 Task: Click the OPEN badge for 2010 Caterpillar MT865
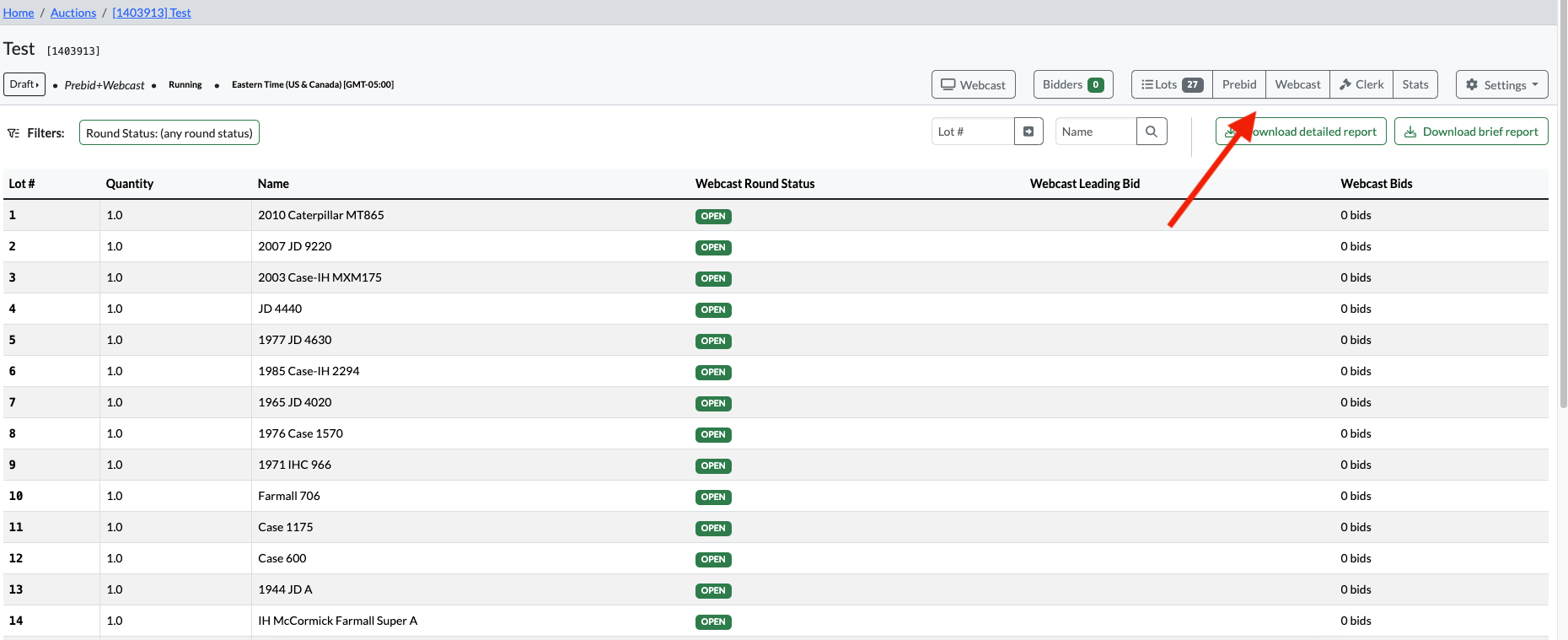pyautogui.click(x=713, y=216)
